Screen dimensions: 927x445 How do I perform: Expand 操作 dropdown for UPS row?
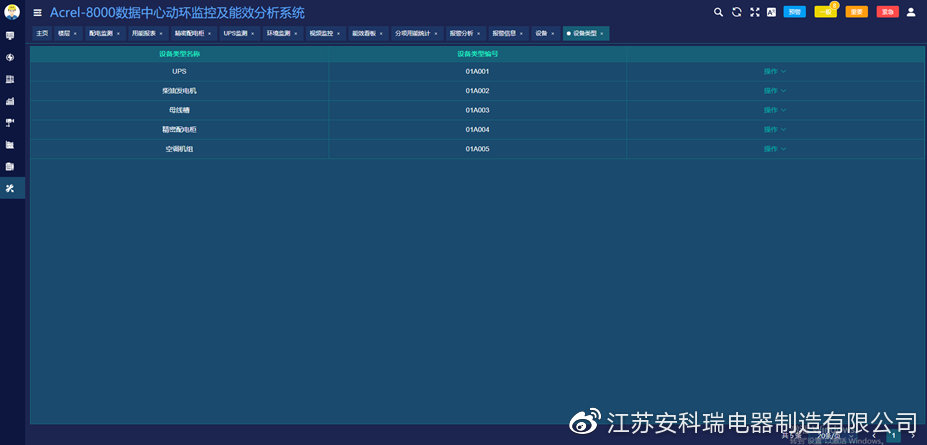click(x=775, y=71)
